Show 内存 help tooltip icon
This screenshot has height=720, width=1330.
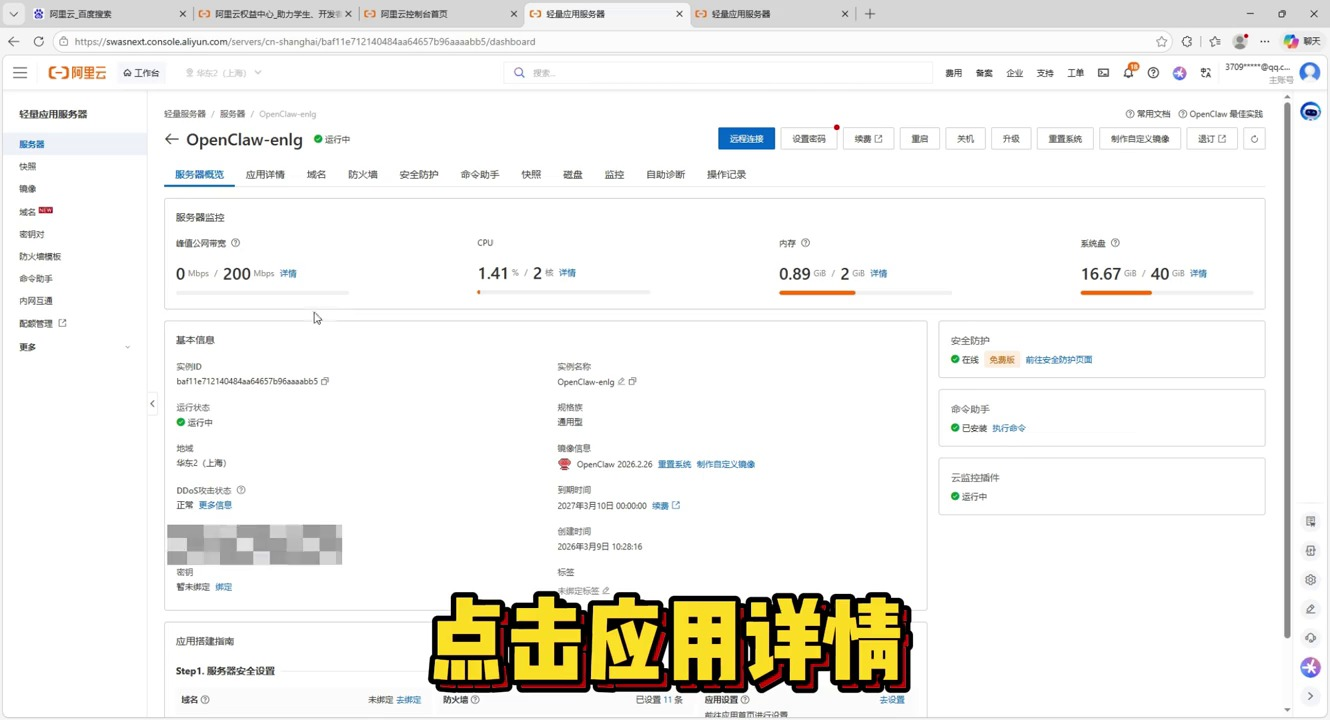806,243
